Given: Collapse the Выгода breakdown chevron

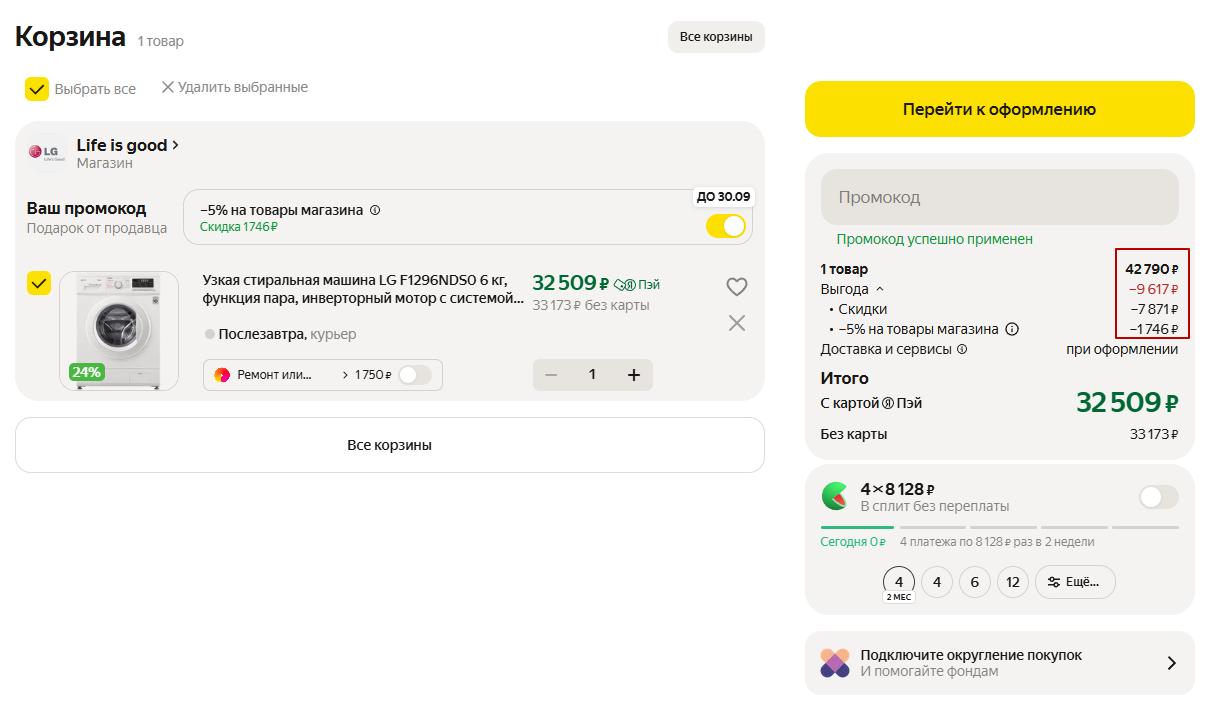Looking at the screenshot, I should [x=880, y=289].
